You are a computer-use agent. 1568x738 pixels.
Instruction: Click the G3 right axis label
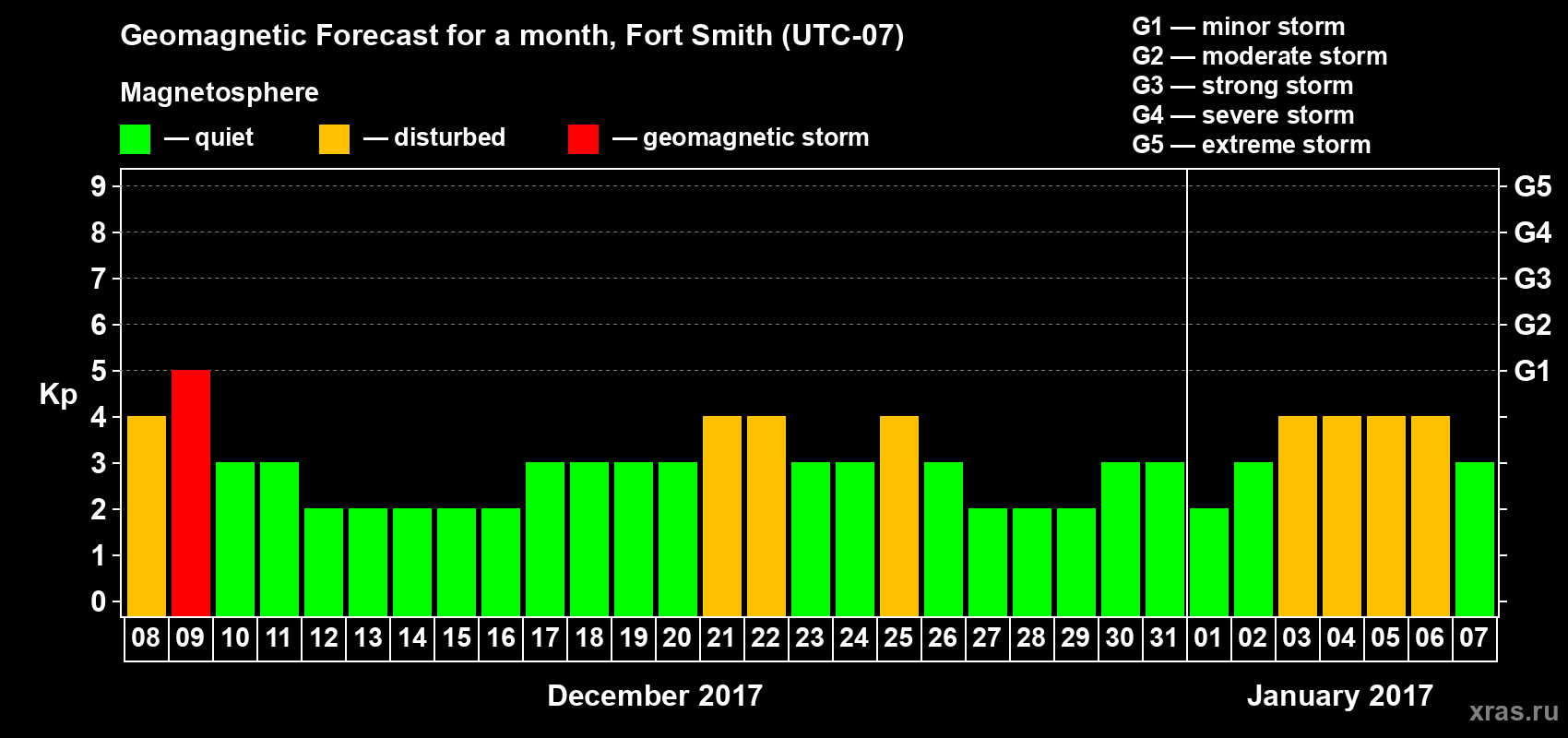pyautogui.click(x=1533, y=279)
